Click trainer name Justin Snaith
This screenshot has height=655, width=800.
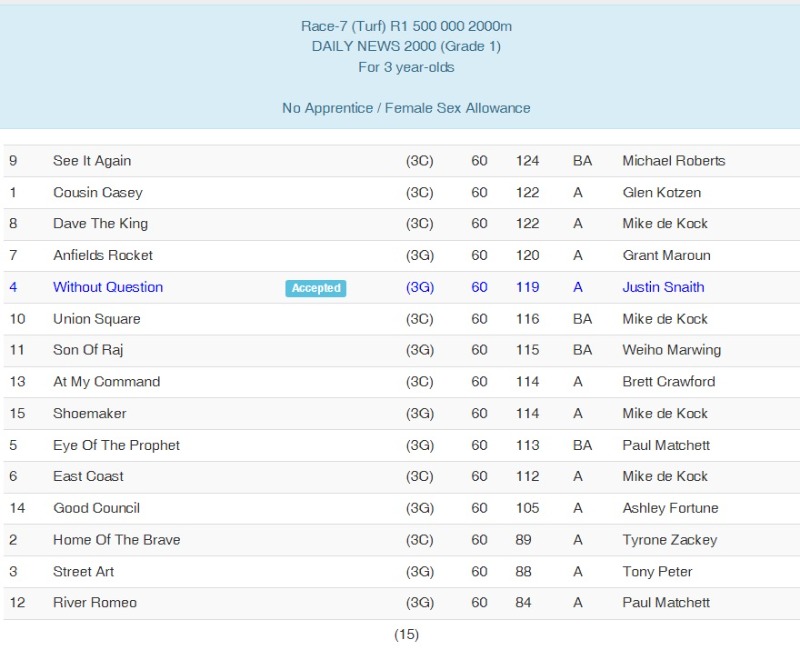coord(663,287)
